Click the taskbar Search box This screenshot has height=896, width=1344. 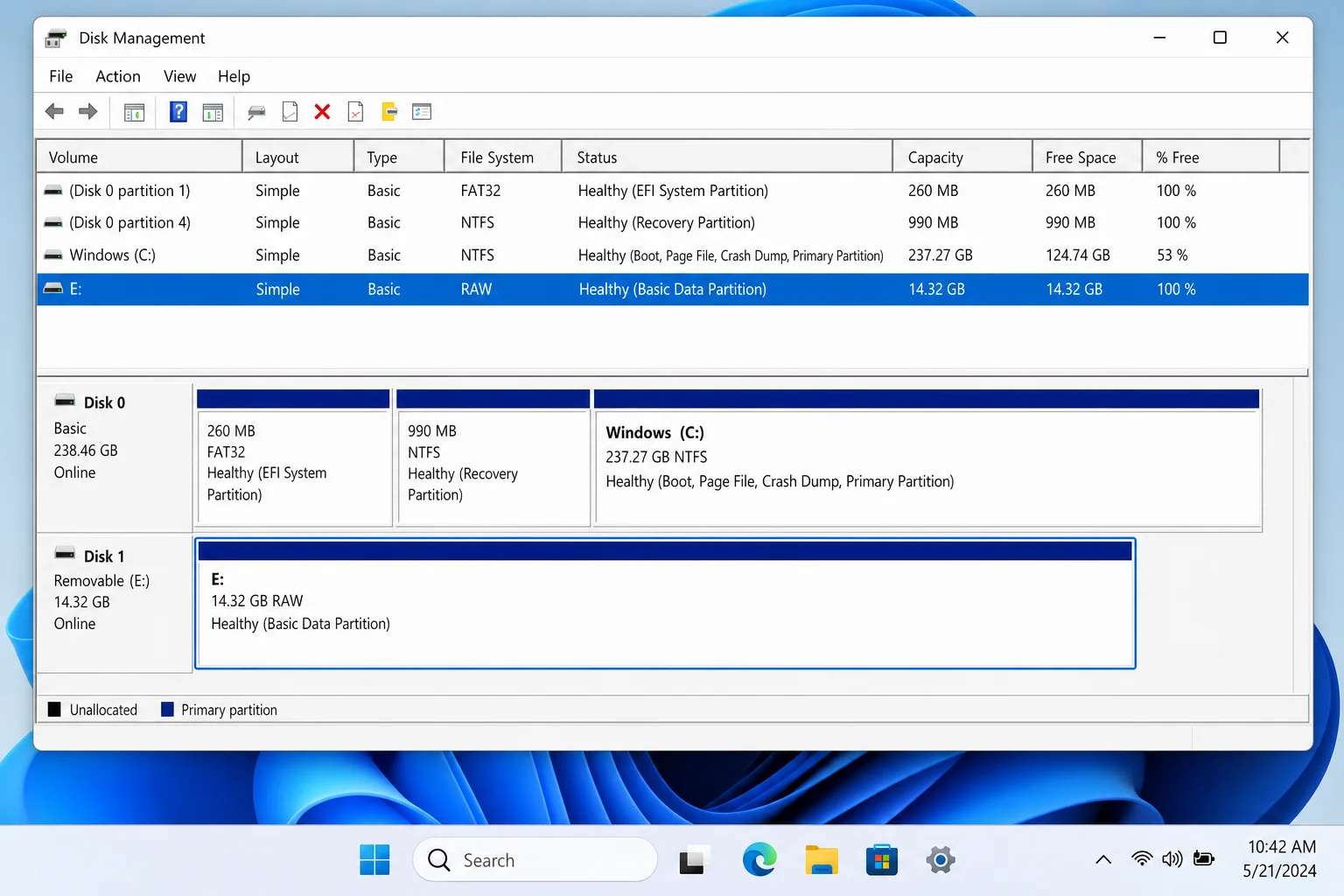click(535, 860)
